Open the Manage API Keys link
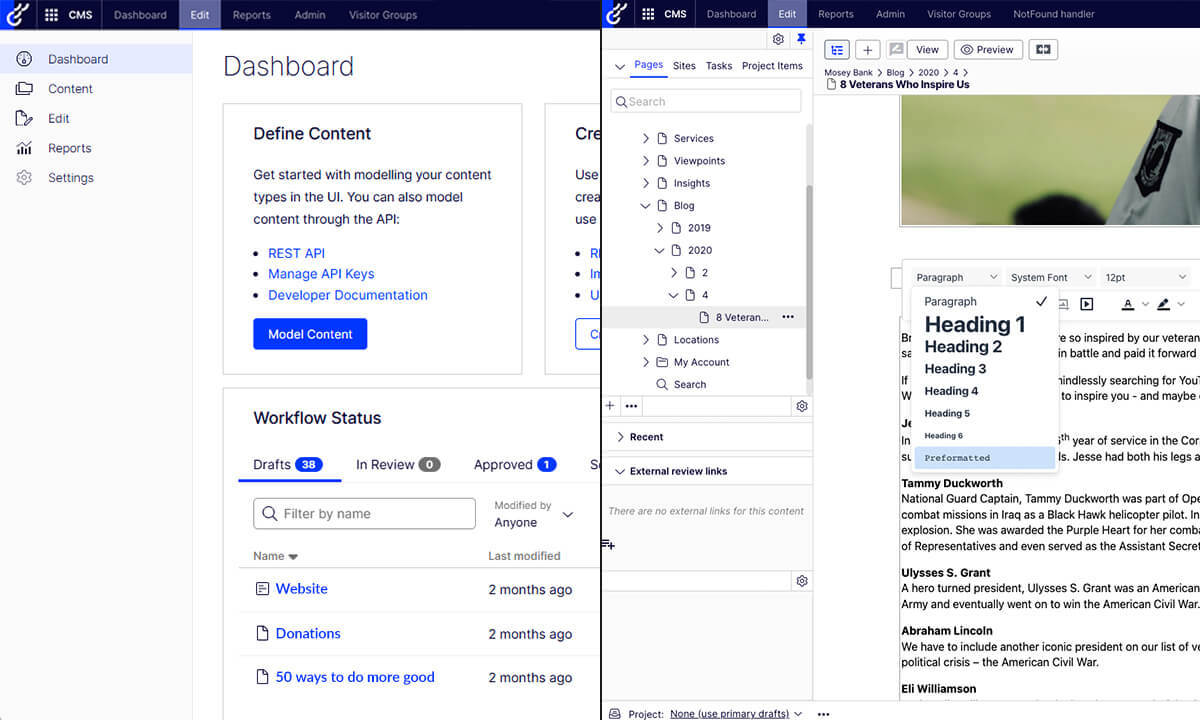1200x720 pixels. tap(321, 274)
